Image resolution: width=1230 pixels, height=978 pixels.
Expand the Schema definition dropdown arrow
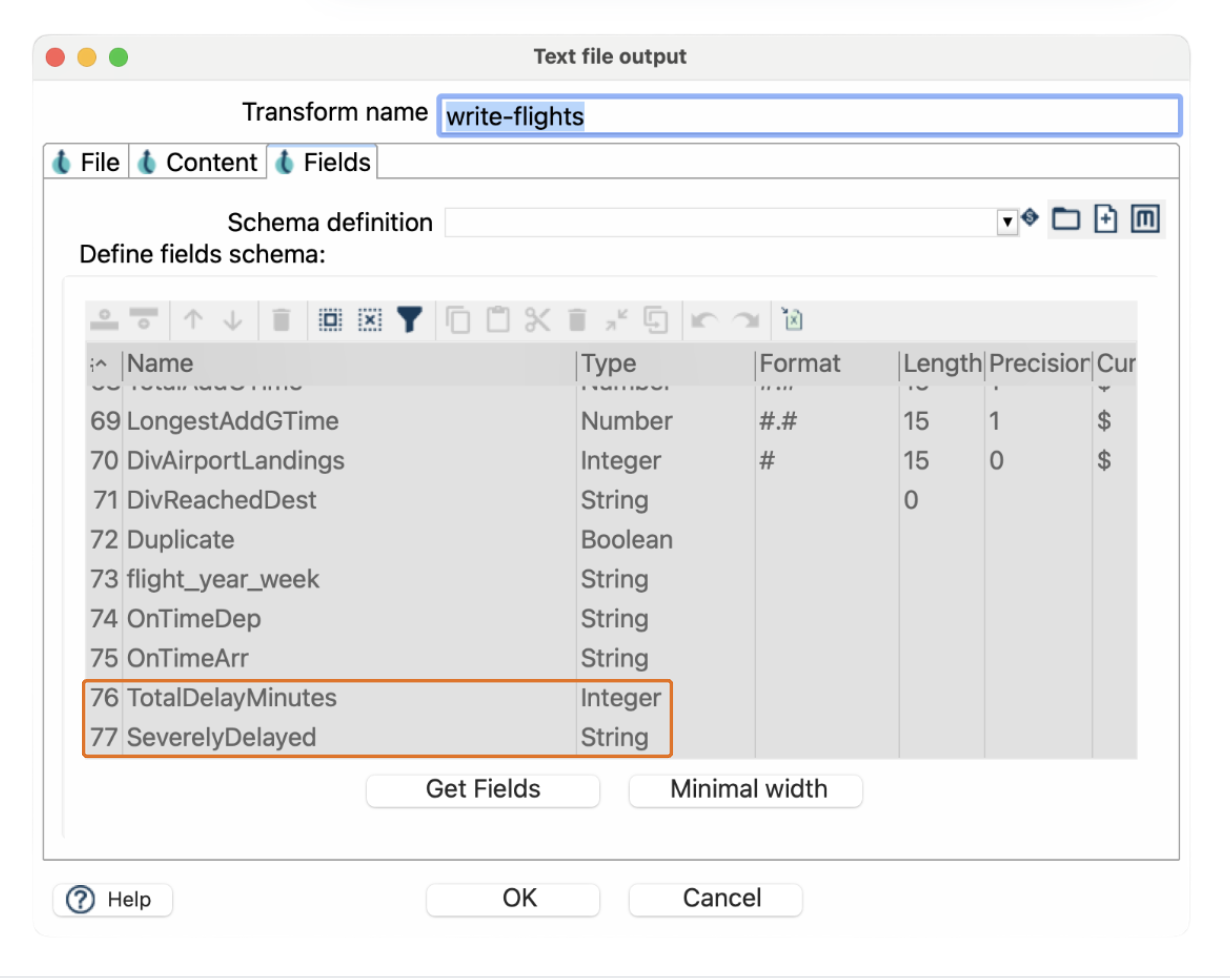pyautogui.click(x=1007, y=222)
